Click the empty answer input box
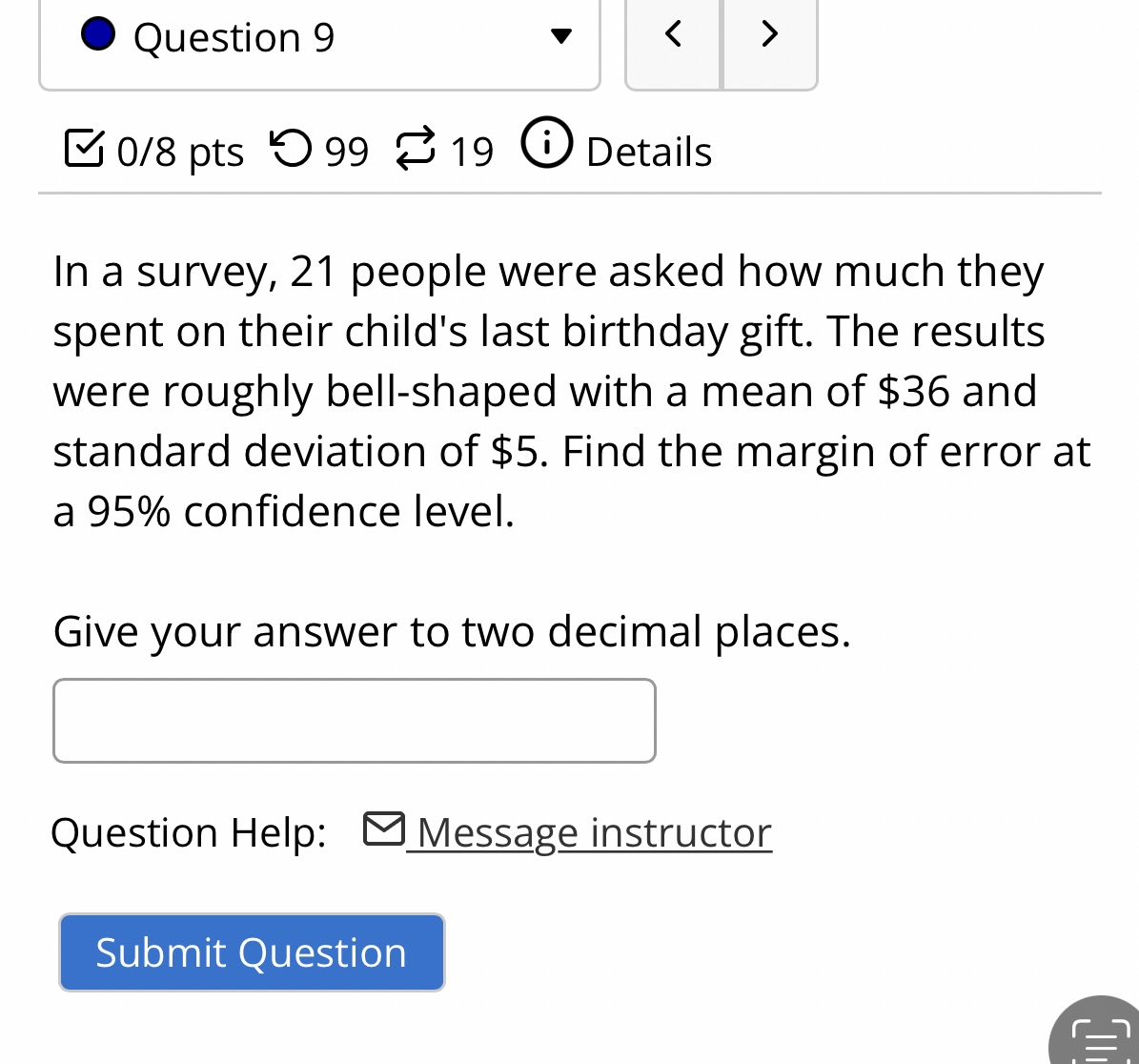 [x=354, y=720]
